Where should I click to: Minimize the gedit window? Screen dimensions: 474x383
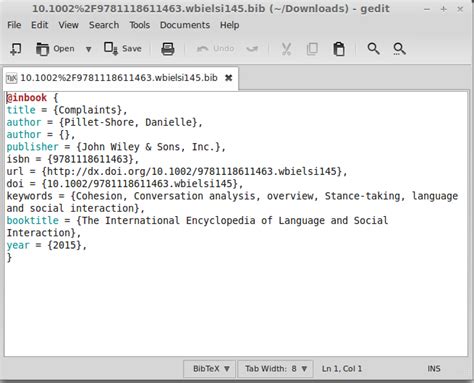427,9
